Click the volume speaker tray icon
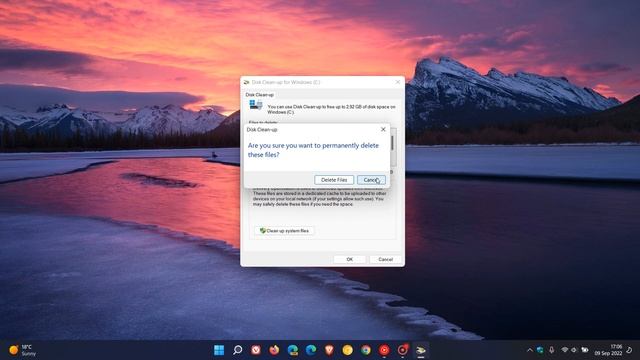640x360 pixels. [574, 350]
